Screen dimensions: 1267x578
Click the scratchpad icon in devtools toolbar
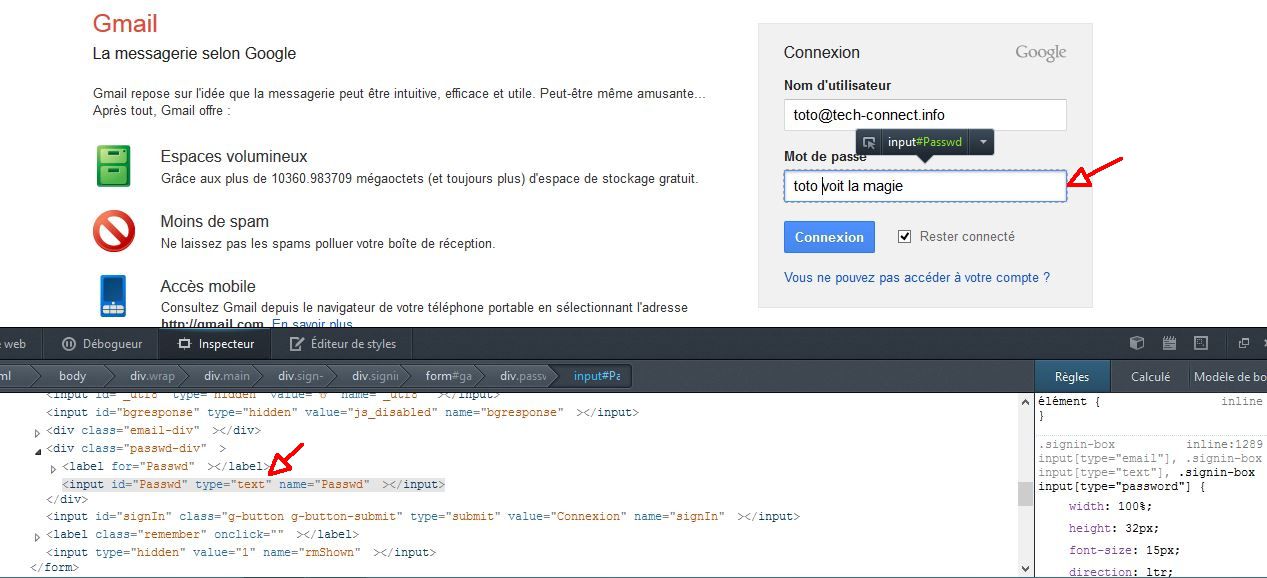(x=1168, y=343)
